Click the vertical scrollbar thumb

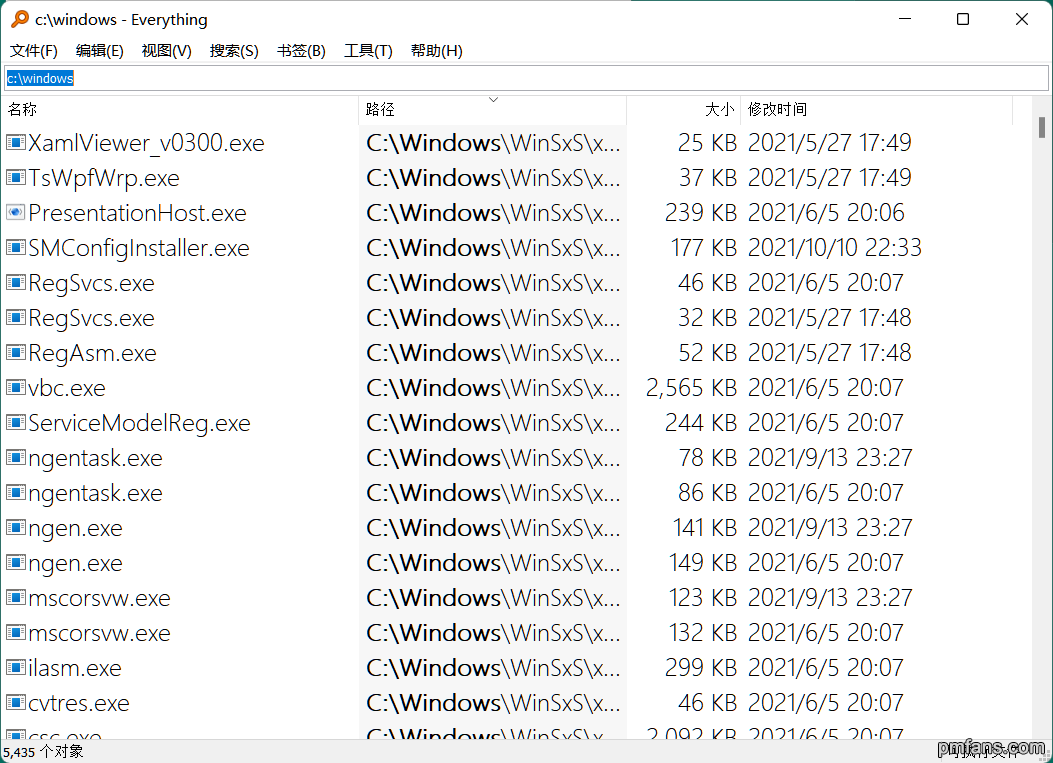(1042, 127)
